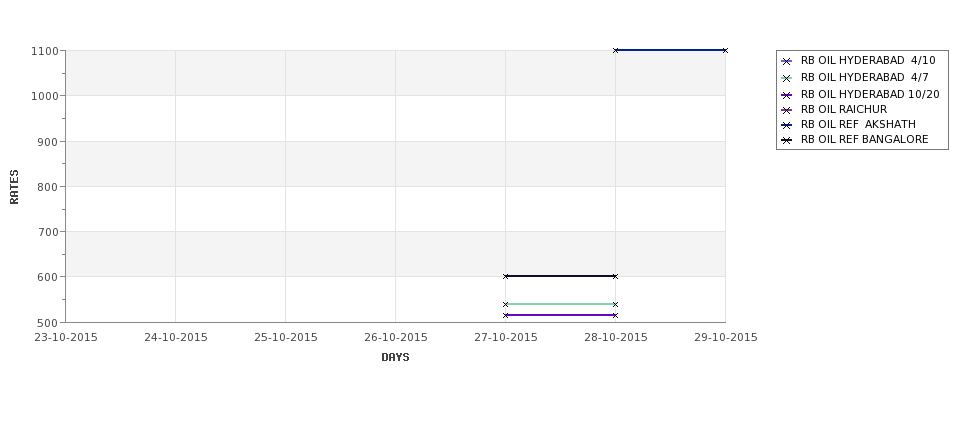Click the 1100 data point at 28-10-2015

616,50
